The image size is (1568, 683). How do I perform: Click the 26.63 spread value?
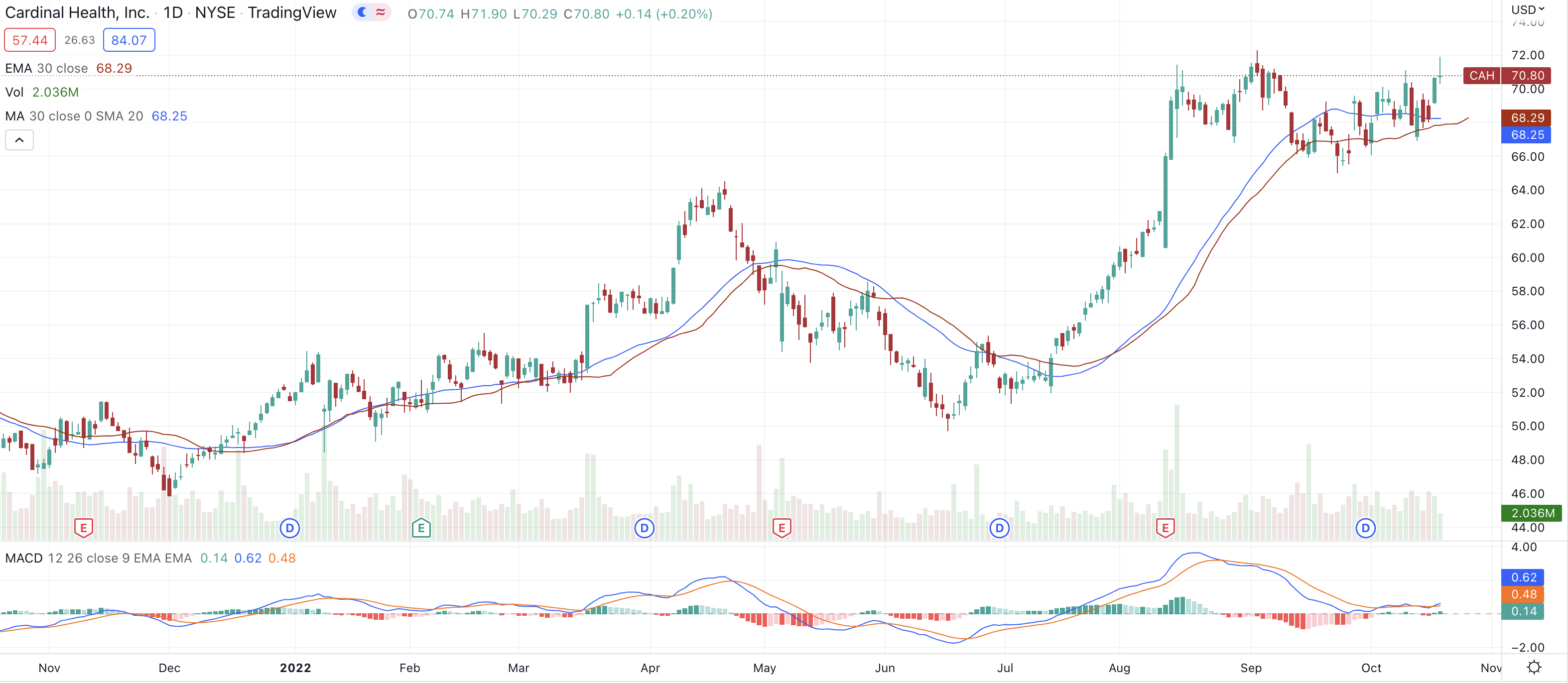[80, 40]
